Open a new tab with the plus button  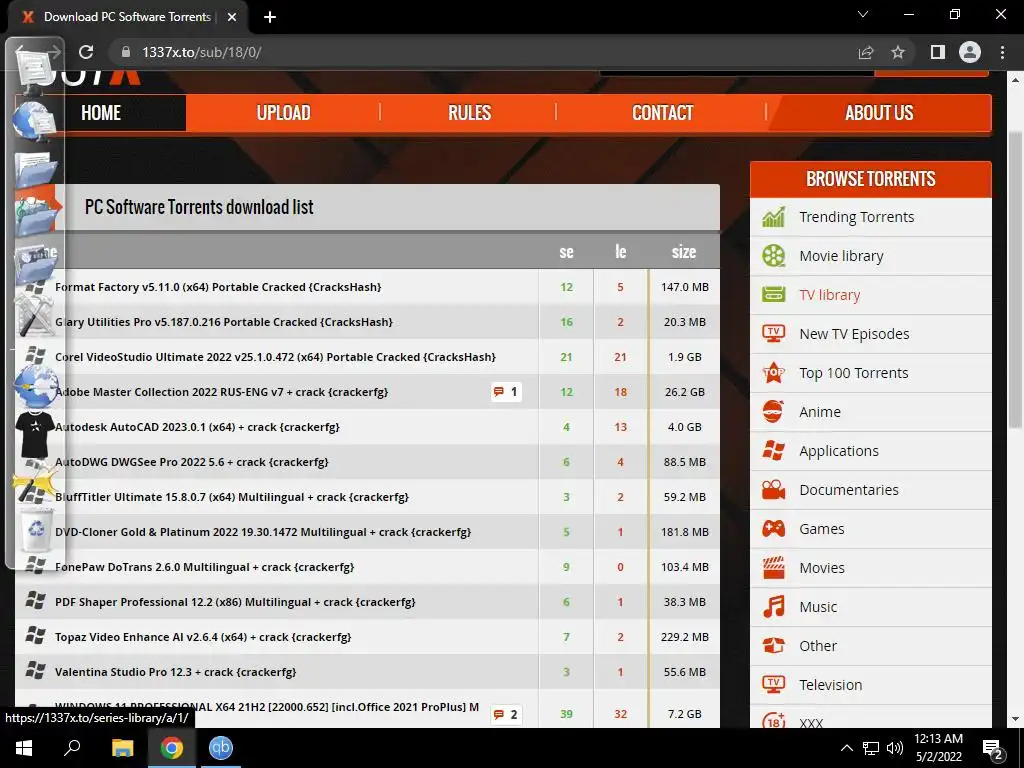(270, 17)
